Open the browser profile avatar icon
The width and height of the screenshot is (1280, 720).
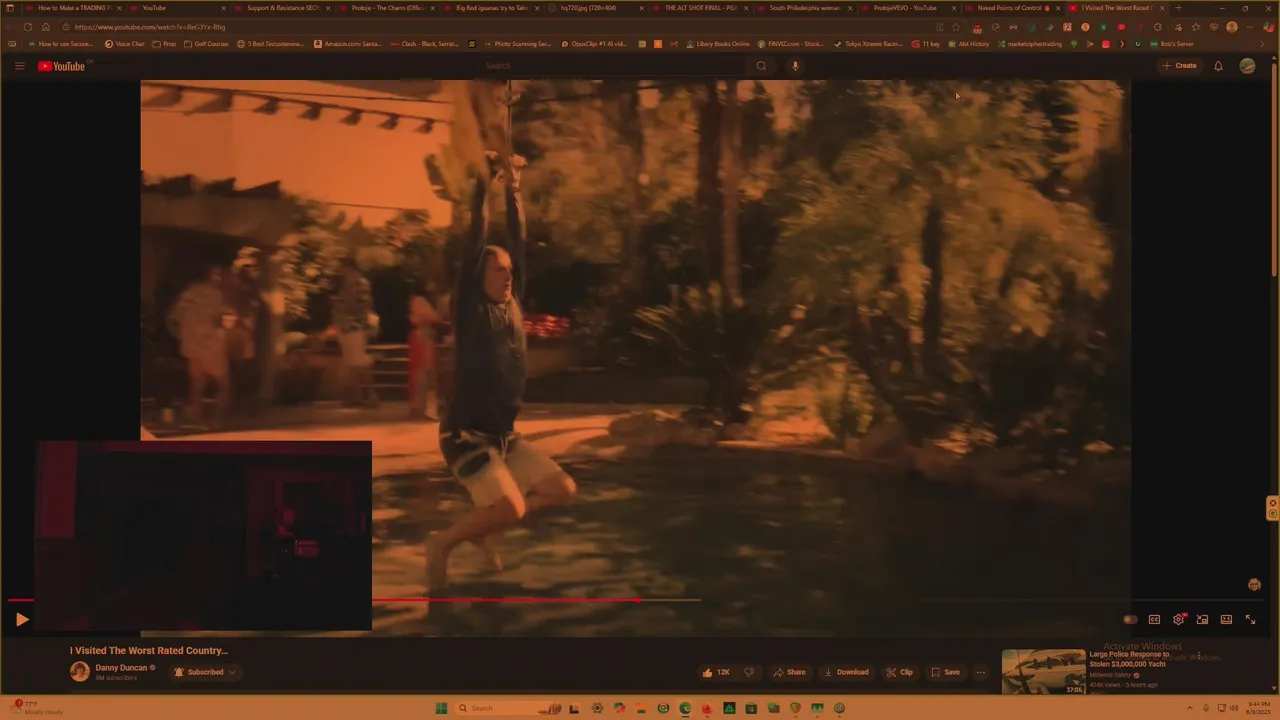(x=1232, y=27)
